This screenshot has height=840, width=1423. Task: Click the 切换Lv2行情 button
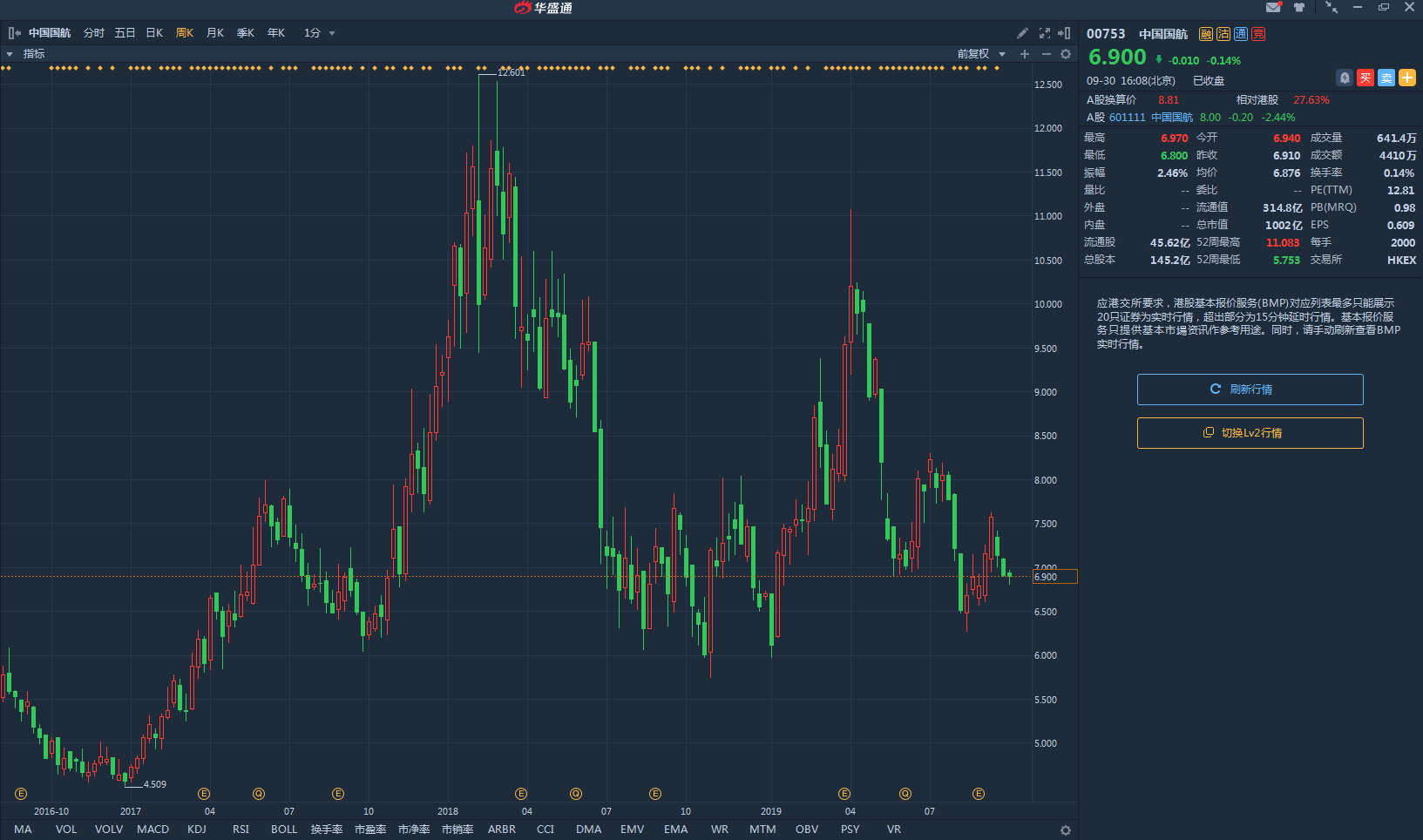(1250, 433)
